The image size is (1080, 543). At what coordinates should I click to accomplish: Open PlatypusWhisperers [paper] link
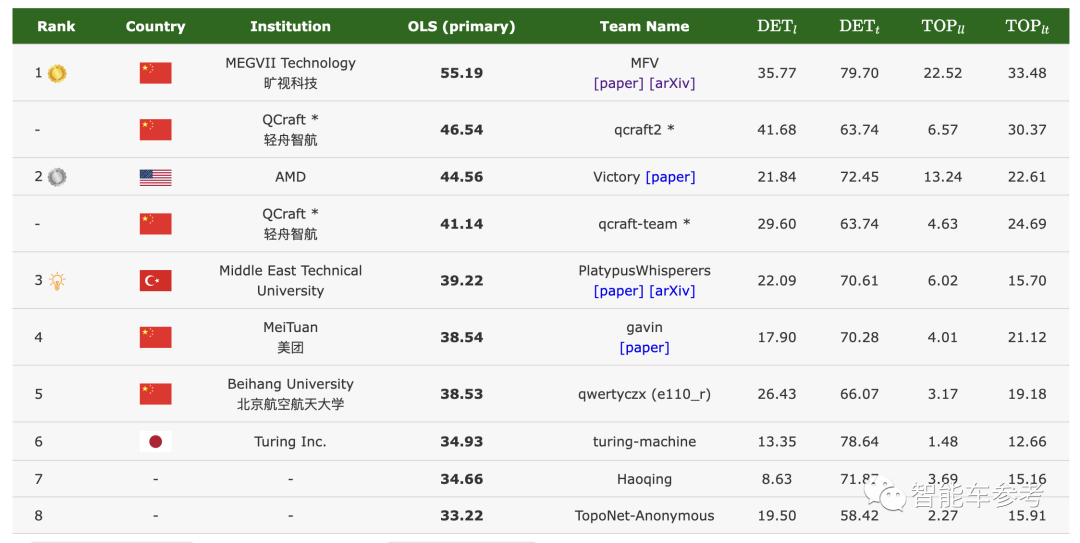coord(619,291)
